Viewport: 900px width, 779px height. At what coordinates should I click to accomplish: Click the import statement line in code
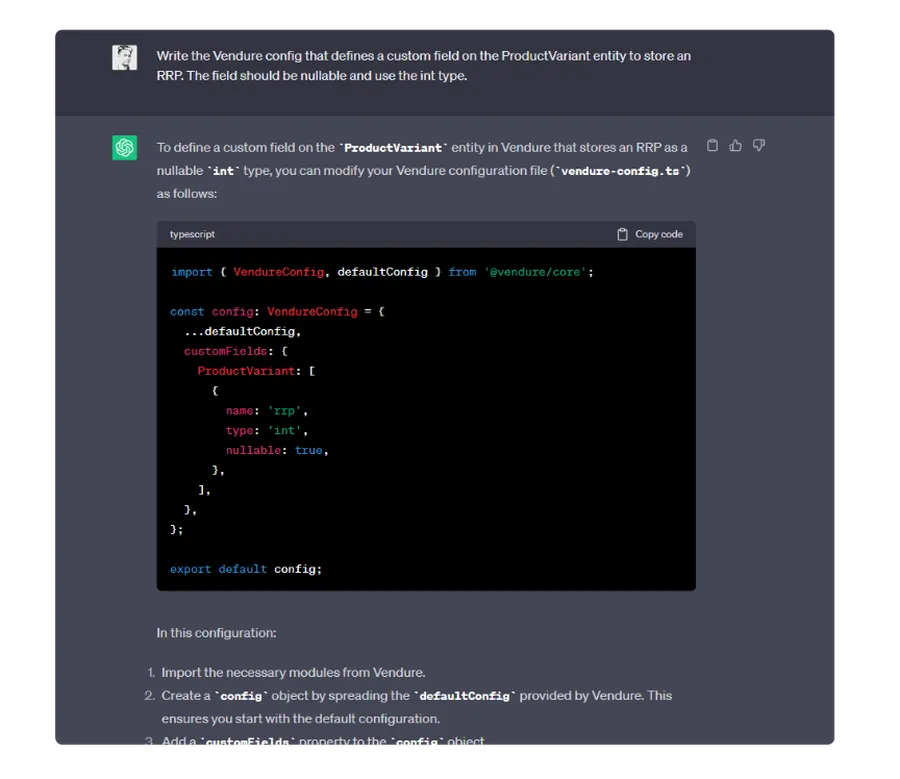[x=382, y=272]
